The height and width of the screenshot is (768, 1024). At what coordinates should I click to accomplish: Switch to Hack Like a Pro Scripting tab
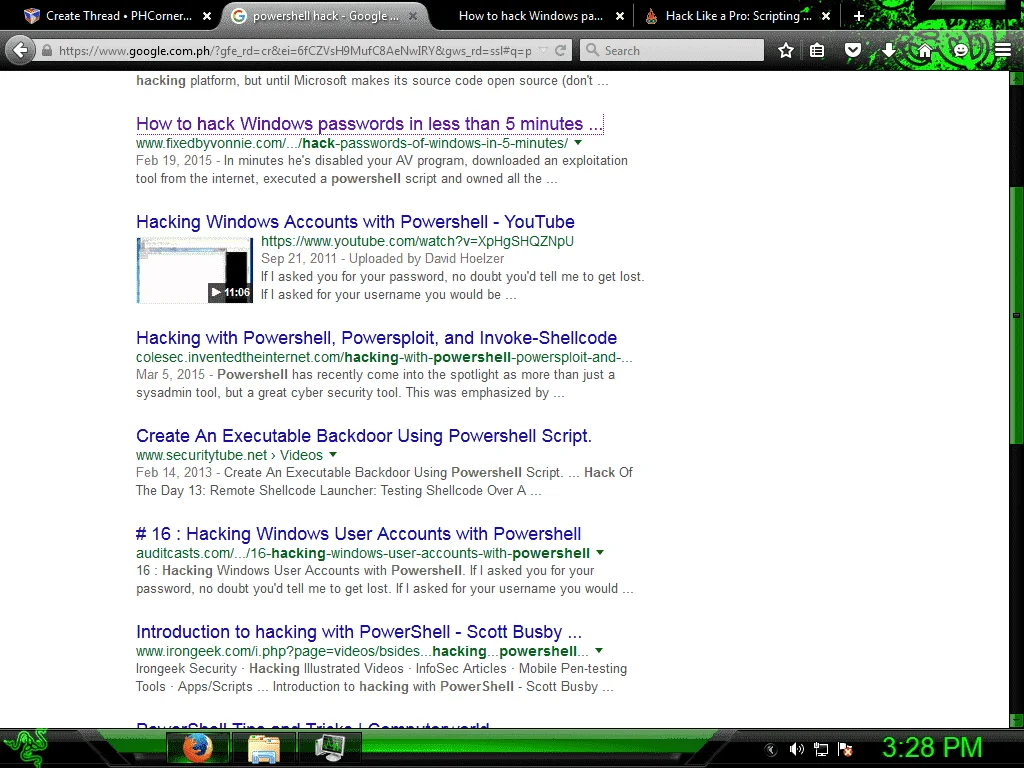click(738, 16)
